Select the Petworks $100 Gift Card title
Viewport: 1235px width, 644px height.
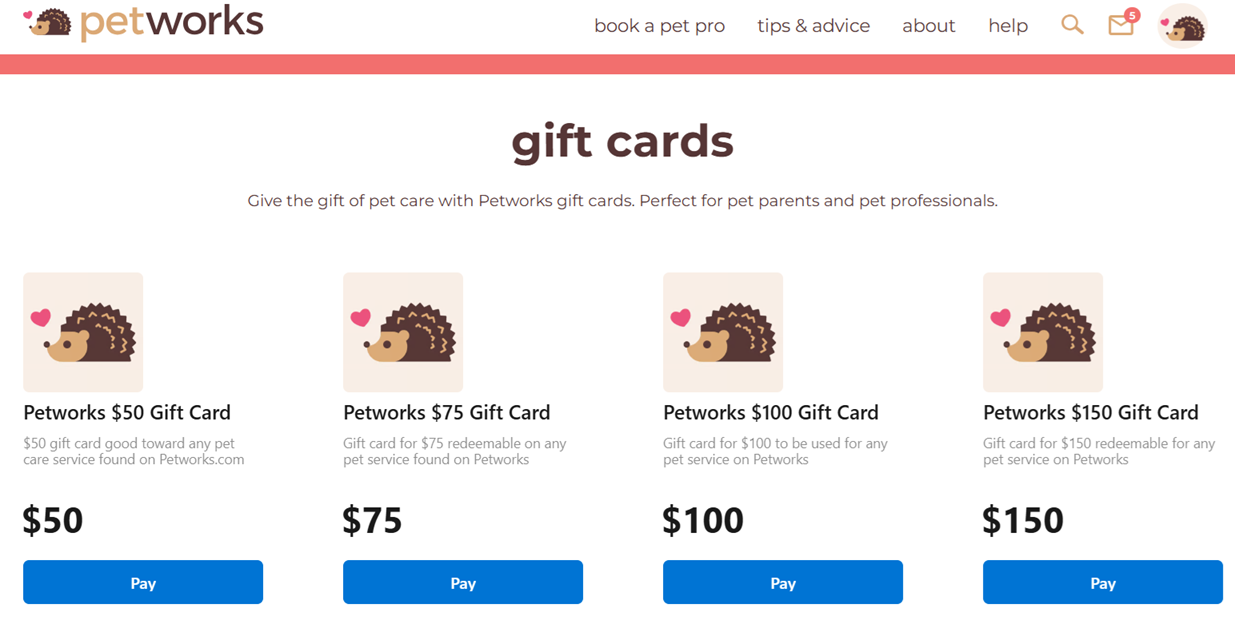pos(770,412)
